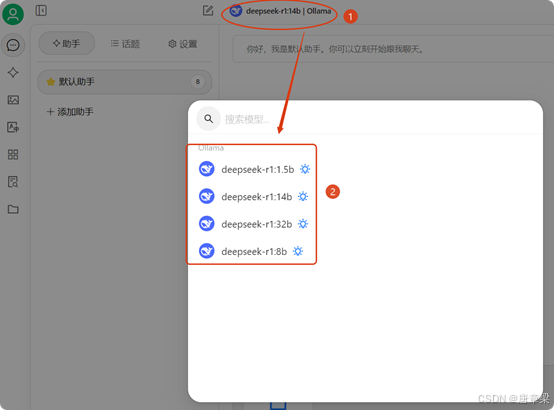
Task: Open the translate sidebar icon
Action: (x=13, y=127)
